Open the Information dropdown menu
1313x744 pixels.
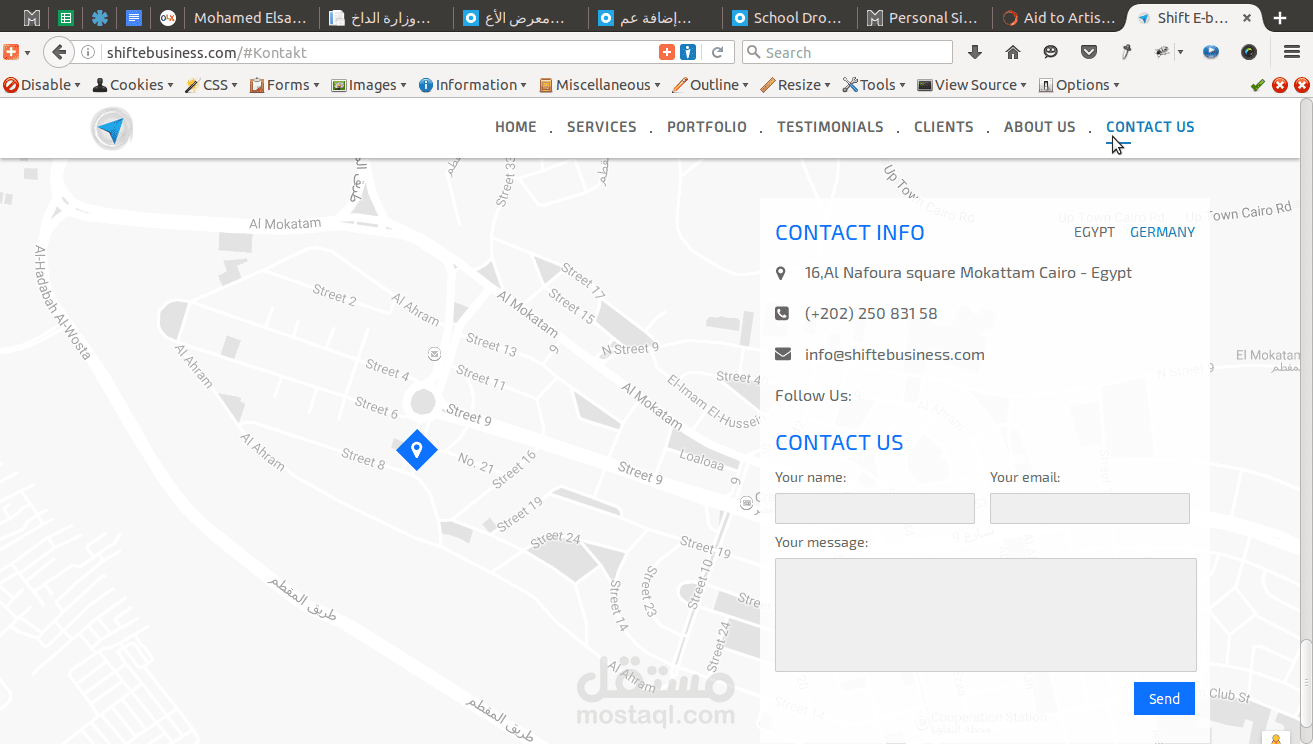[473, 85]
